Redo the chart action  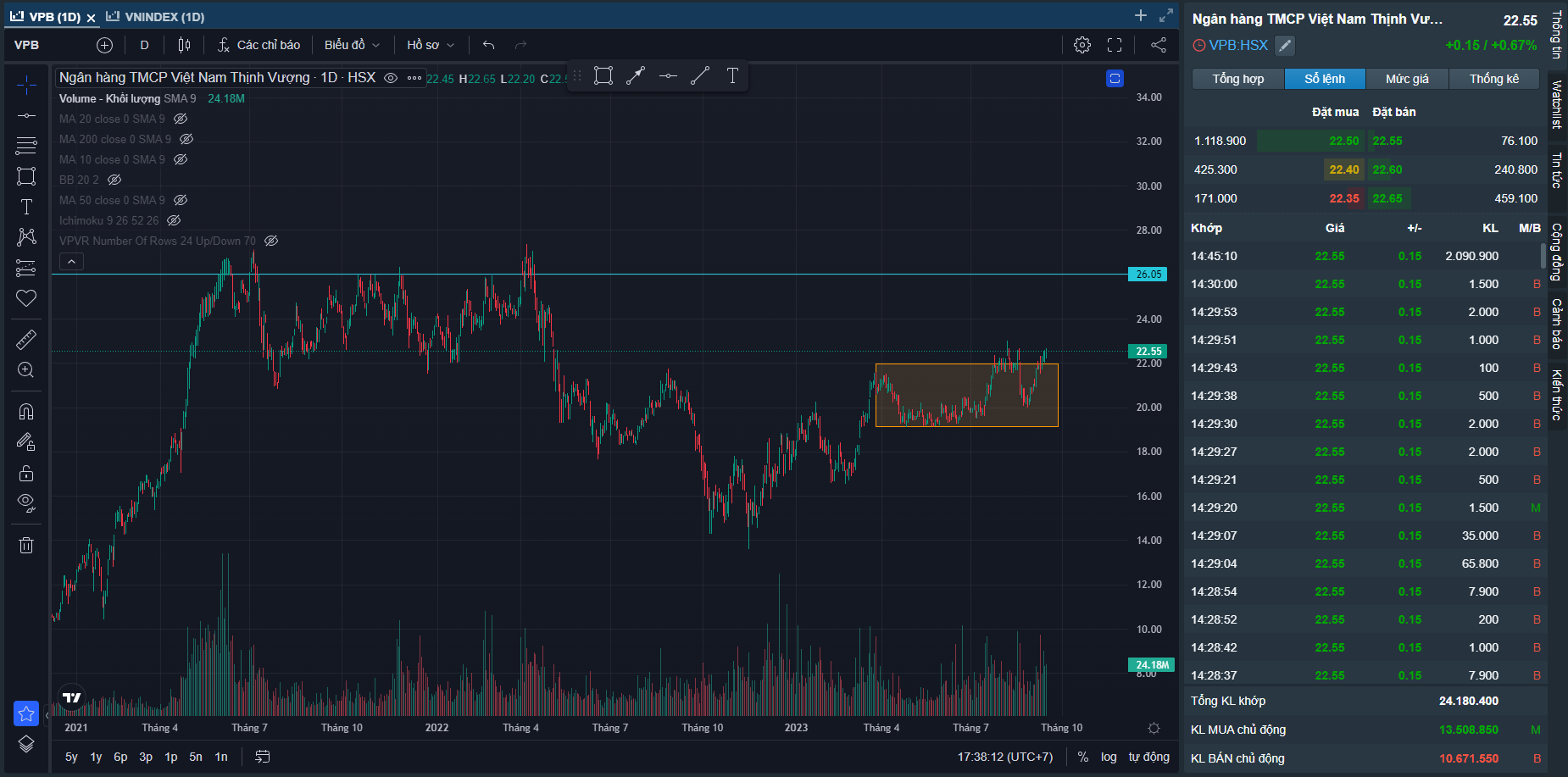point(520,45)
